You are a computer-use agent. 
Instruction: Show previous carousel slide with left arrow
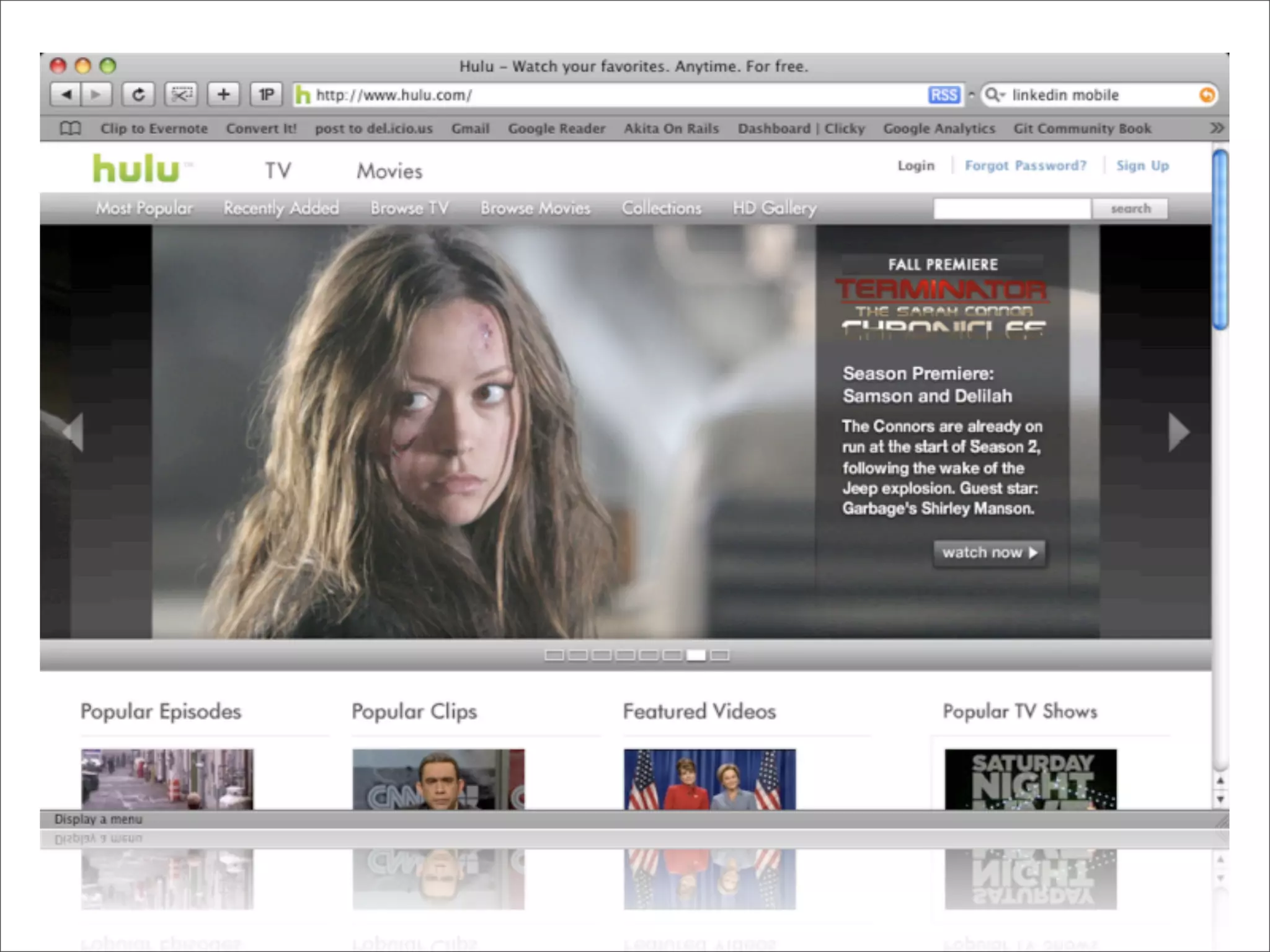click(73, 432)
